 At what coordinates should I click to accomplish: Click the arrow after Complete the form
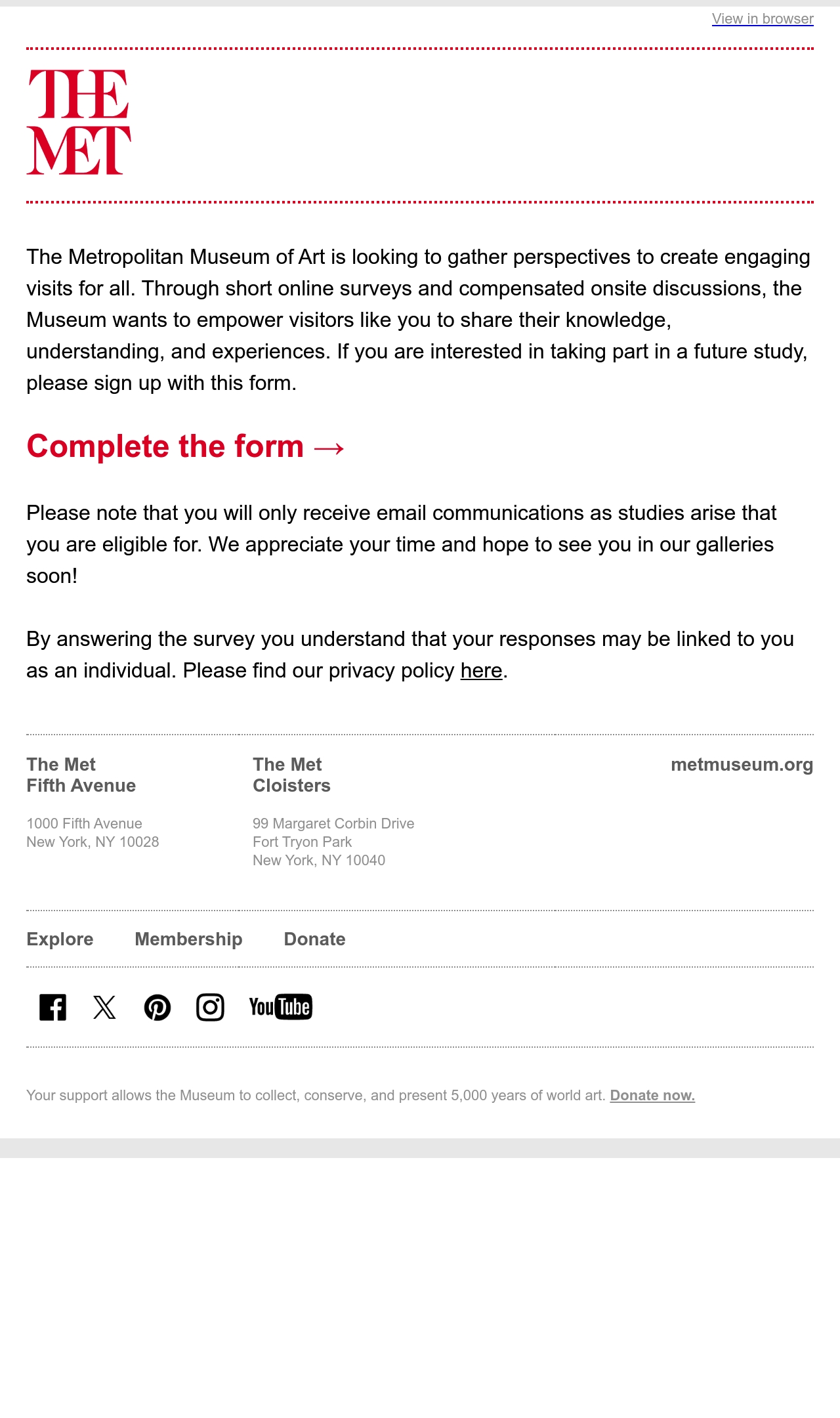329,448
